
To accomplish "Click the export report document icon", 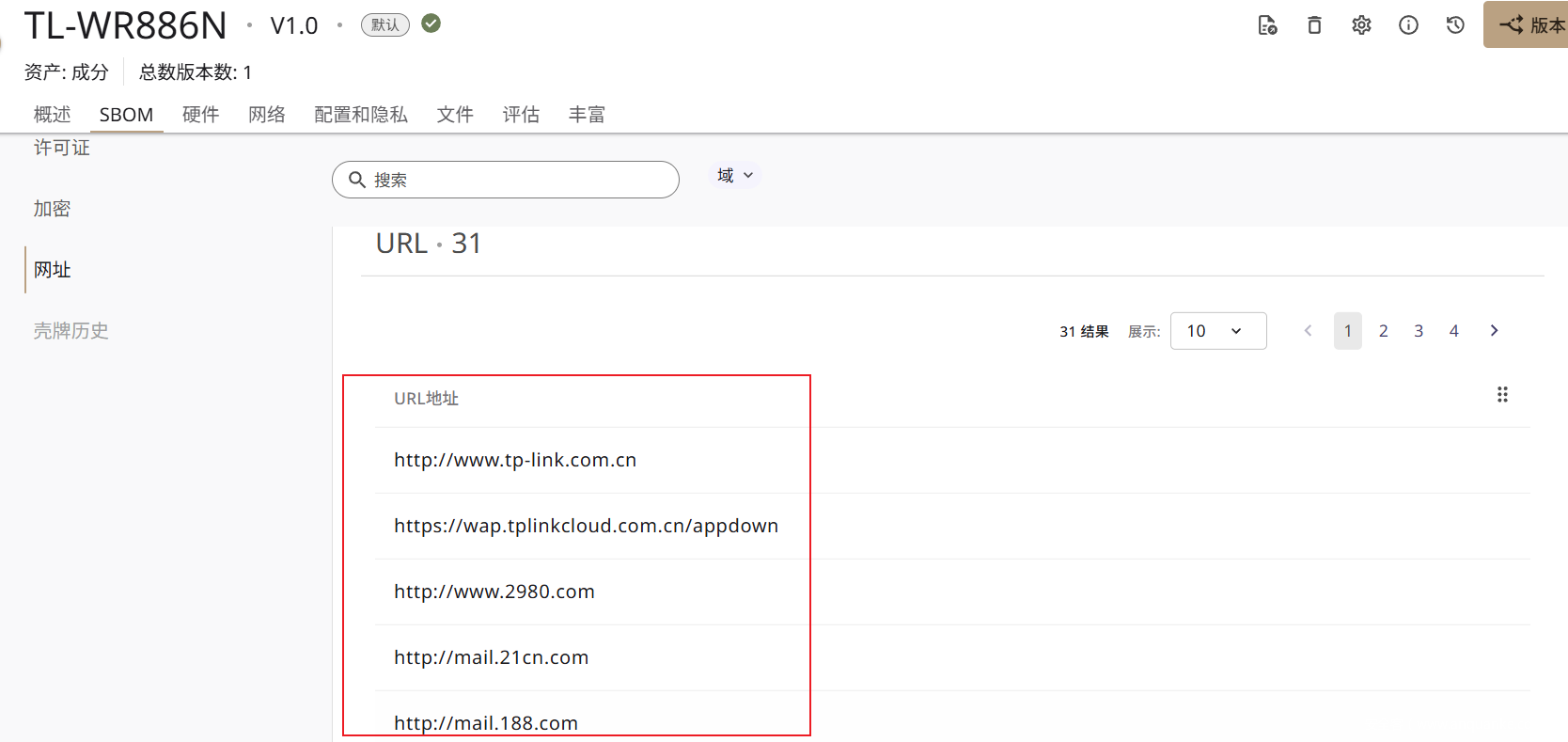I will pyautogui.click(x=1267, y=25).
